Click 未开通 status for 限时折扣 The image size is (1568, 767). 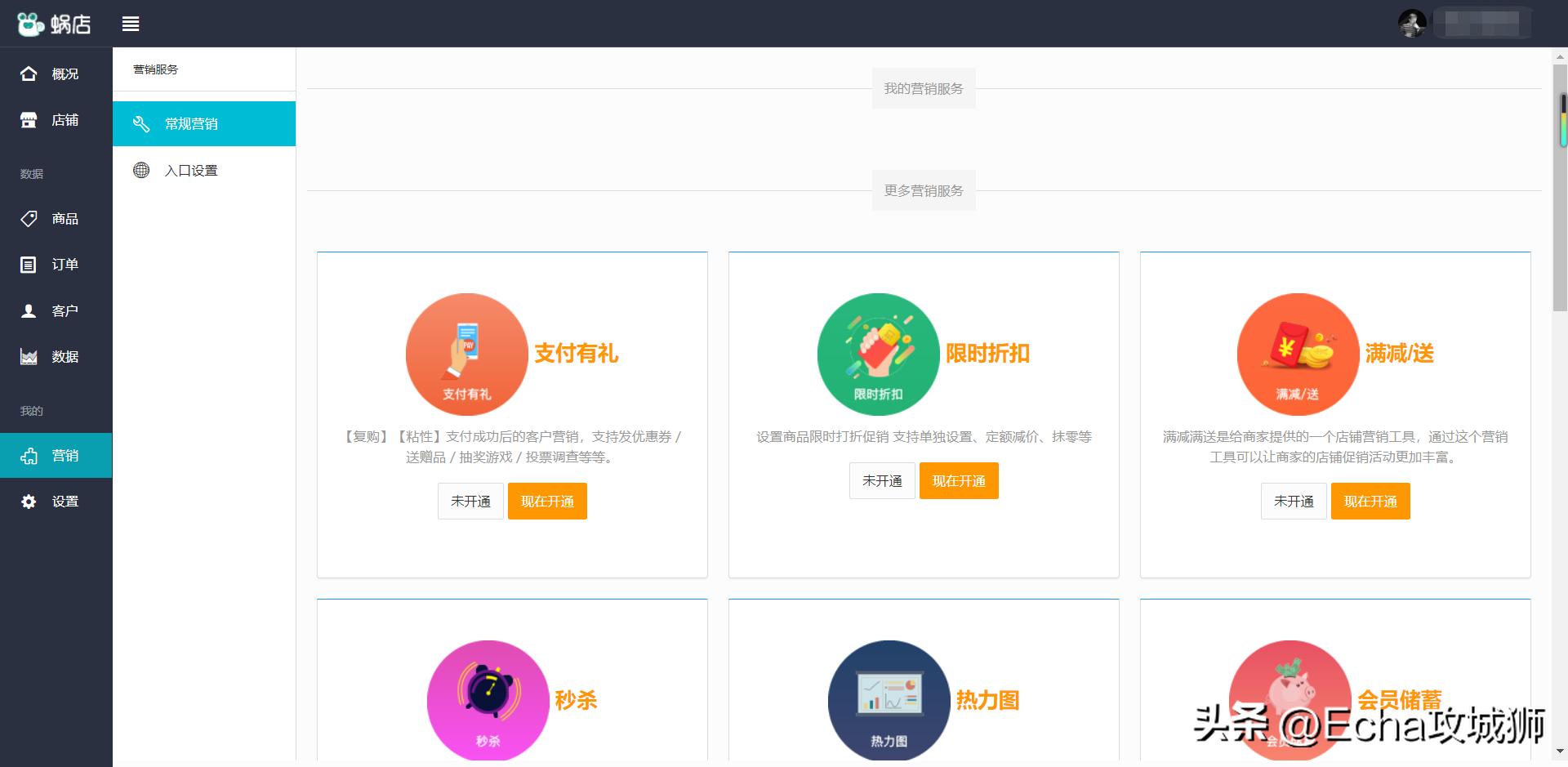[882, 480]
